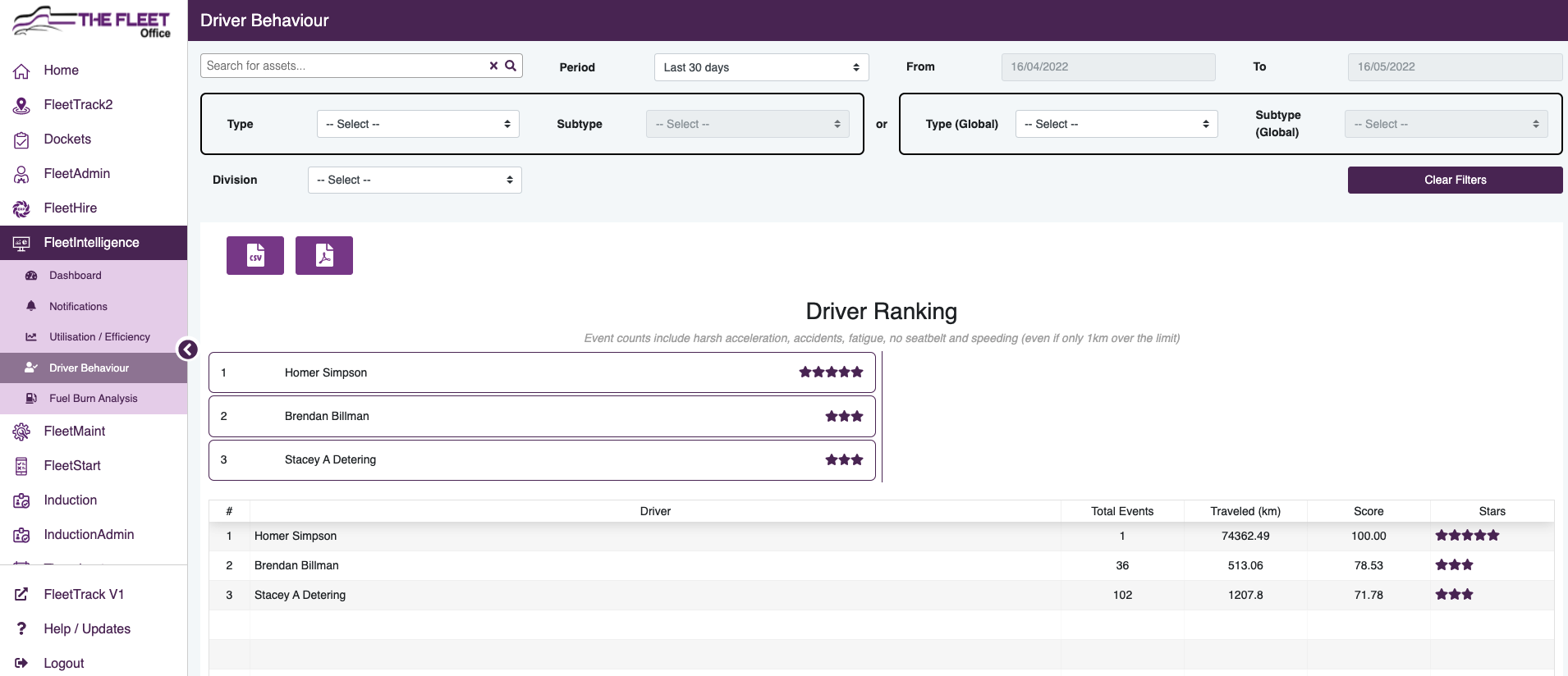
Task: Click the Dockets clipboard icon
Action: pos(21,139)
